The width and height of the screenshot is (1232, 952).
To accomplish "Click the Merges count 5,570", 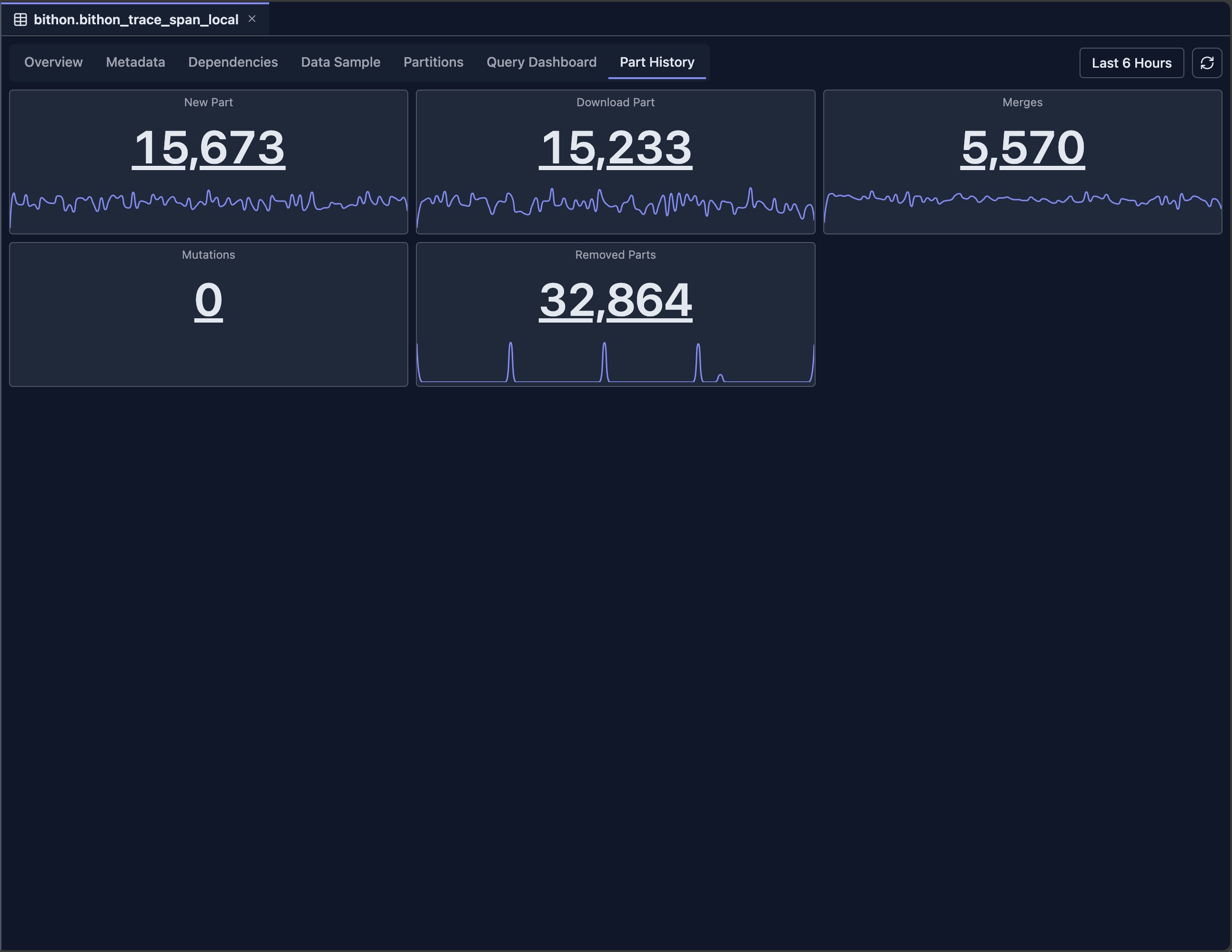I will point(1022,148).
